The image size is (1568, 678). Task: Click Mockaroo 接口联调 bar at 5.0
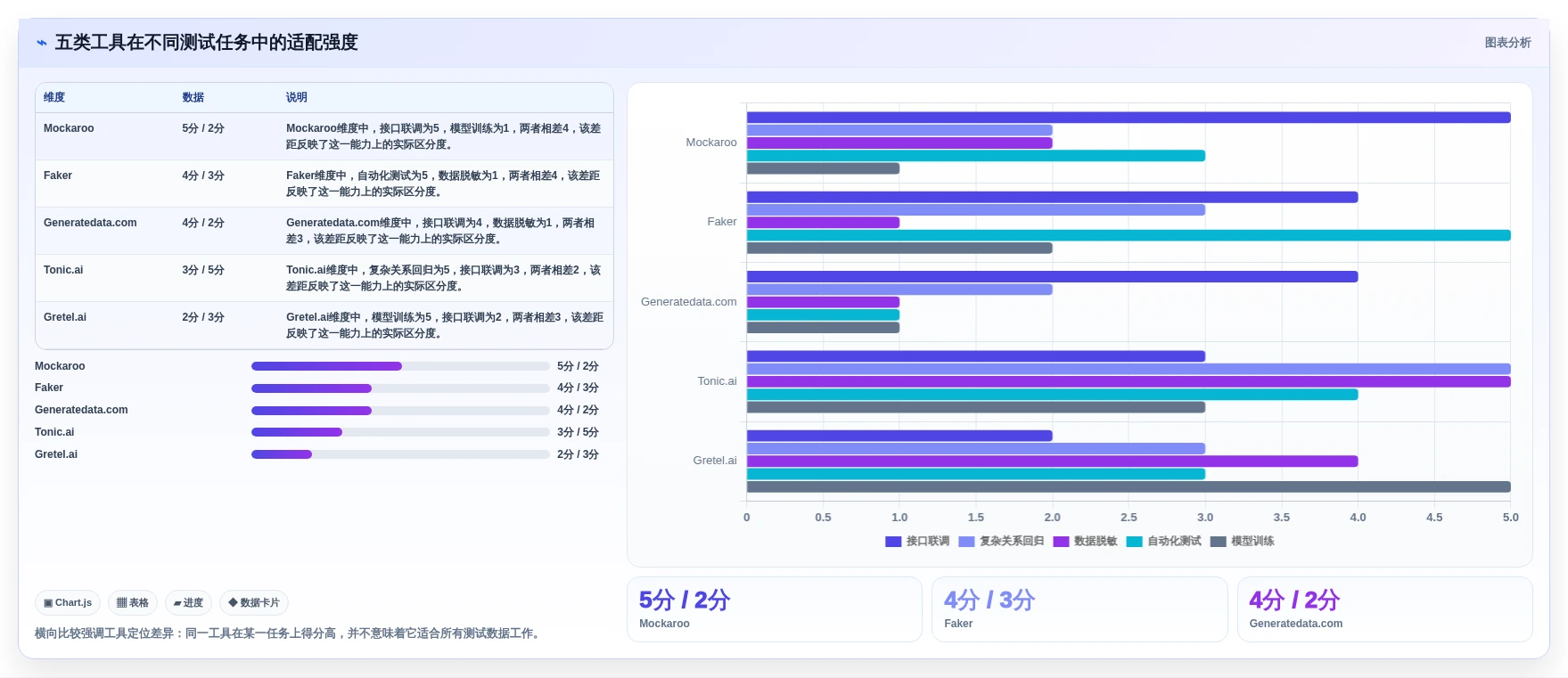1129,118
